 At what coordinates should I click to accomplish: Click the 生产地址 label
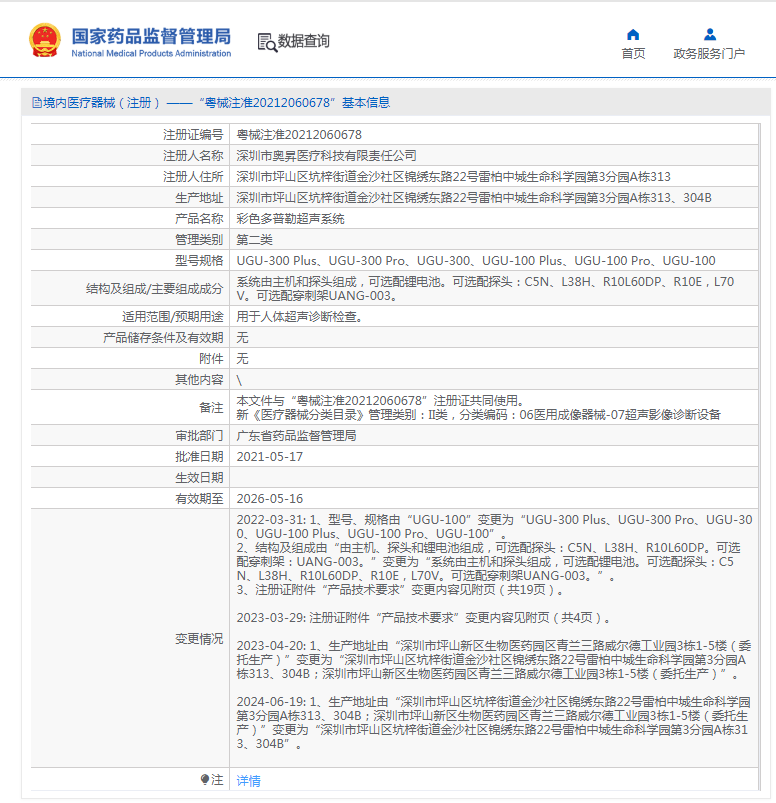coord(199,198)
